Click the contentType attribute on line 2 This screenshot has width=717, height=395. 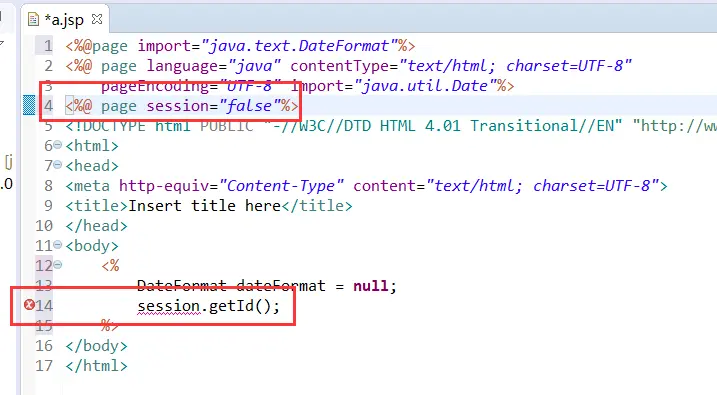pyautogui.click(x=344, y=66)
